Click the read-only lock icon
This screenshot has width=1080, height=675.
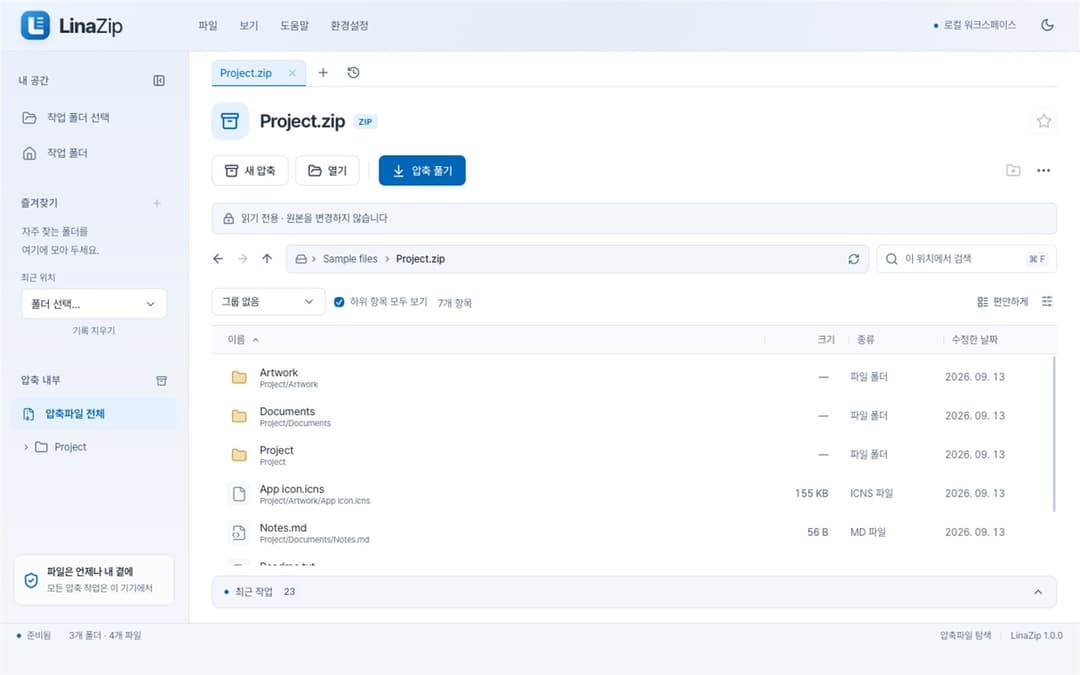coord(229,218)
